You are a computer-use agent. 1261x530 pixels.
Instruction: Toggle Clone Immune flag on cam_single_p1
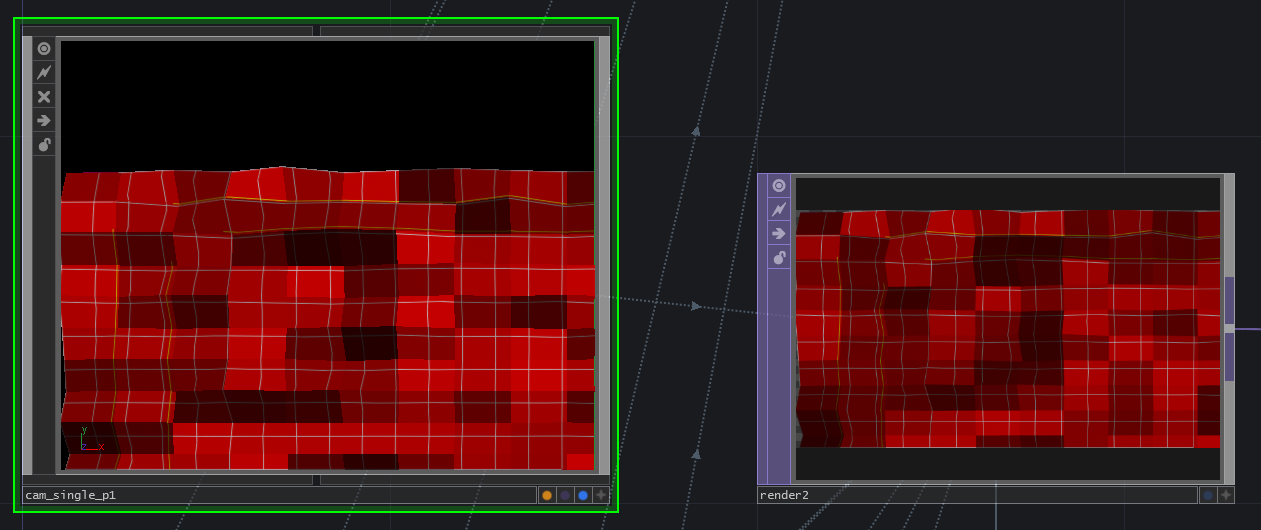[x=44, y=72]
